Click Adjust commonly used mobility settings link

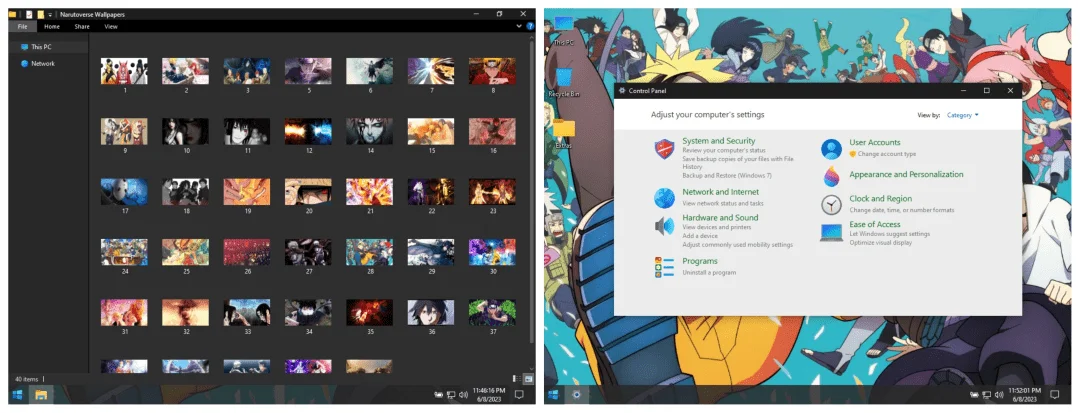click(x=737, y=244)
